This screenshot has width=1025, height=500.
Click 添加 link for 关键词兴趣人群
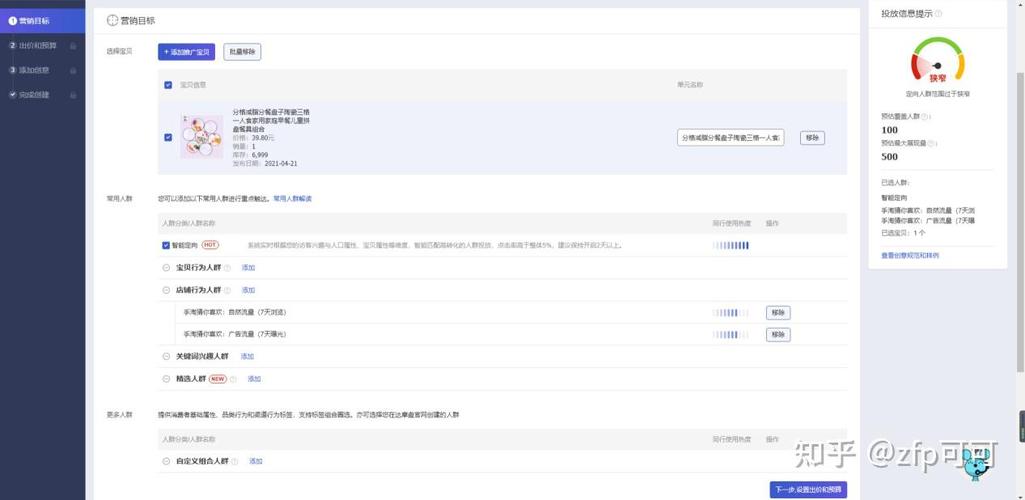pyautogui.click(x=247, y=357)
